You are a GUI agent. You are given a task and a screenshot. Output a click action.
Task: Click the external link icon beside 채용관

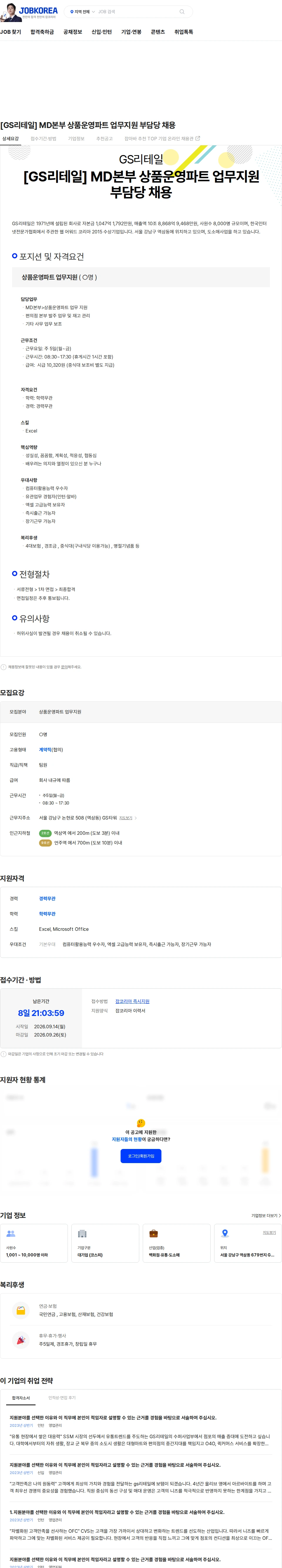[x=197, y=138]
